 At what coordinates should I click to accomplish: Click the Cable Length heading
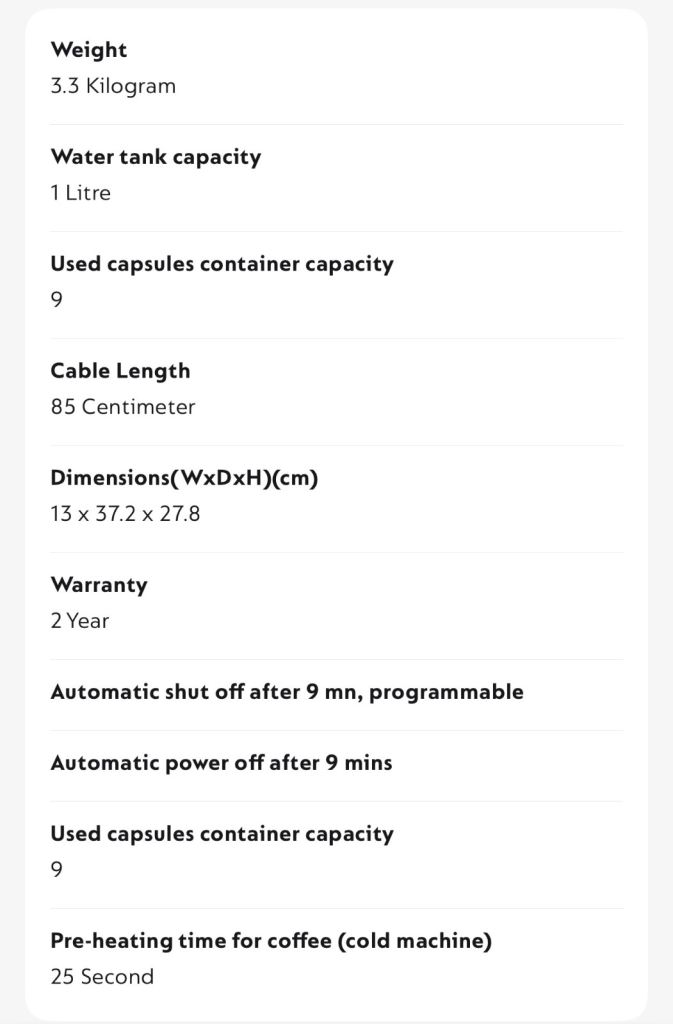tap(121, 371)
